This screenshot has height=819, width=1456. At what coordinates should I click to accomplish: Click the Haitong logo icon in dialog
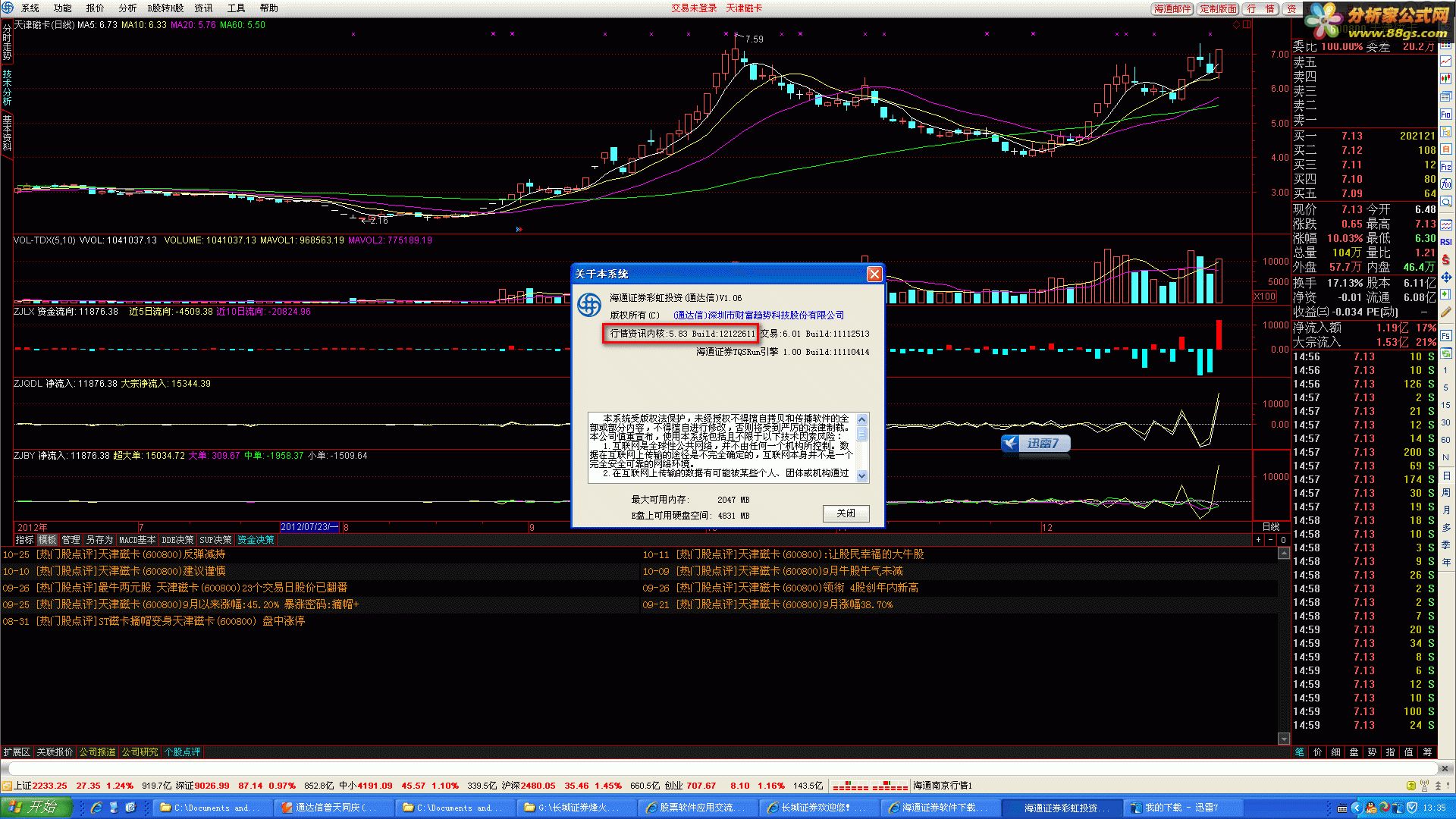click(589, 305)
